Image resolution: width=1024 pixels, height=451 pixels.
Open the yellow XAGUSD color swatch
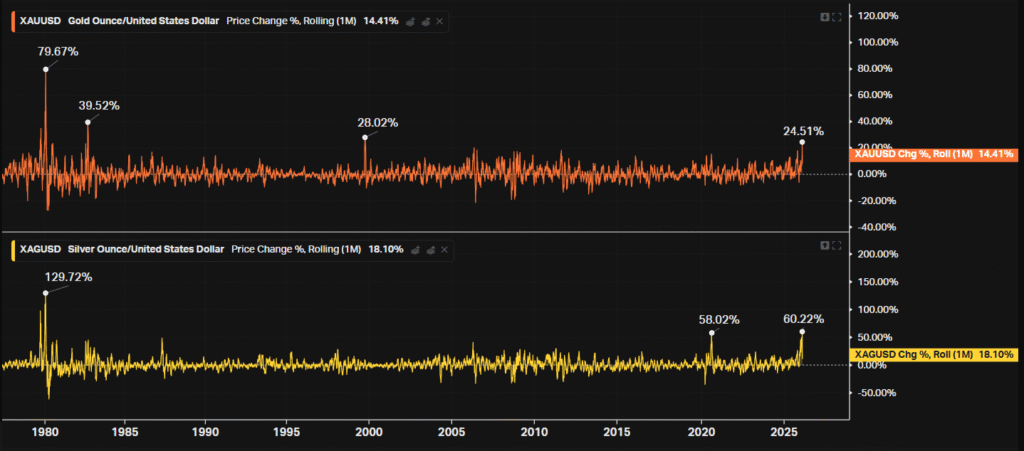(12, 248)
